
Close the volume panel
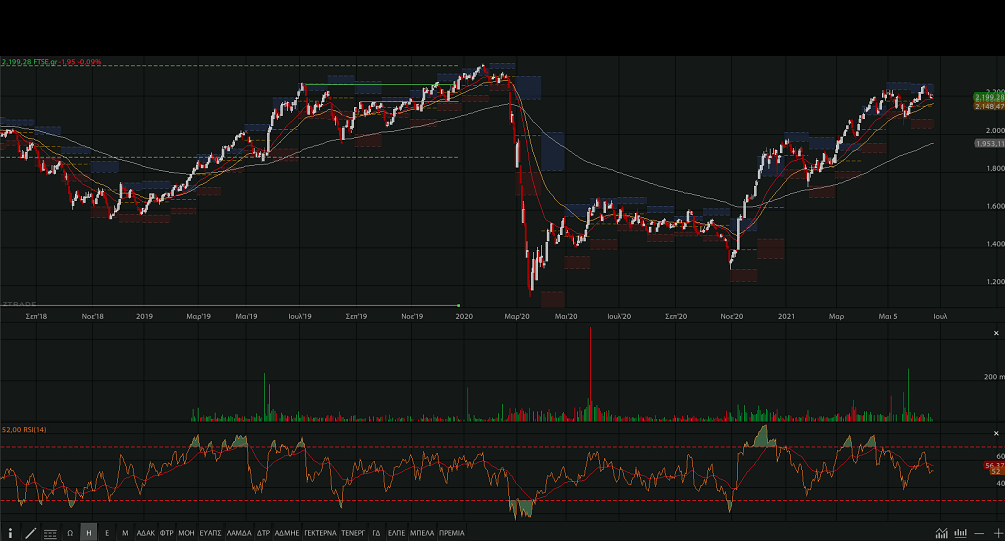[x=996, y=333]
